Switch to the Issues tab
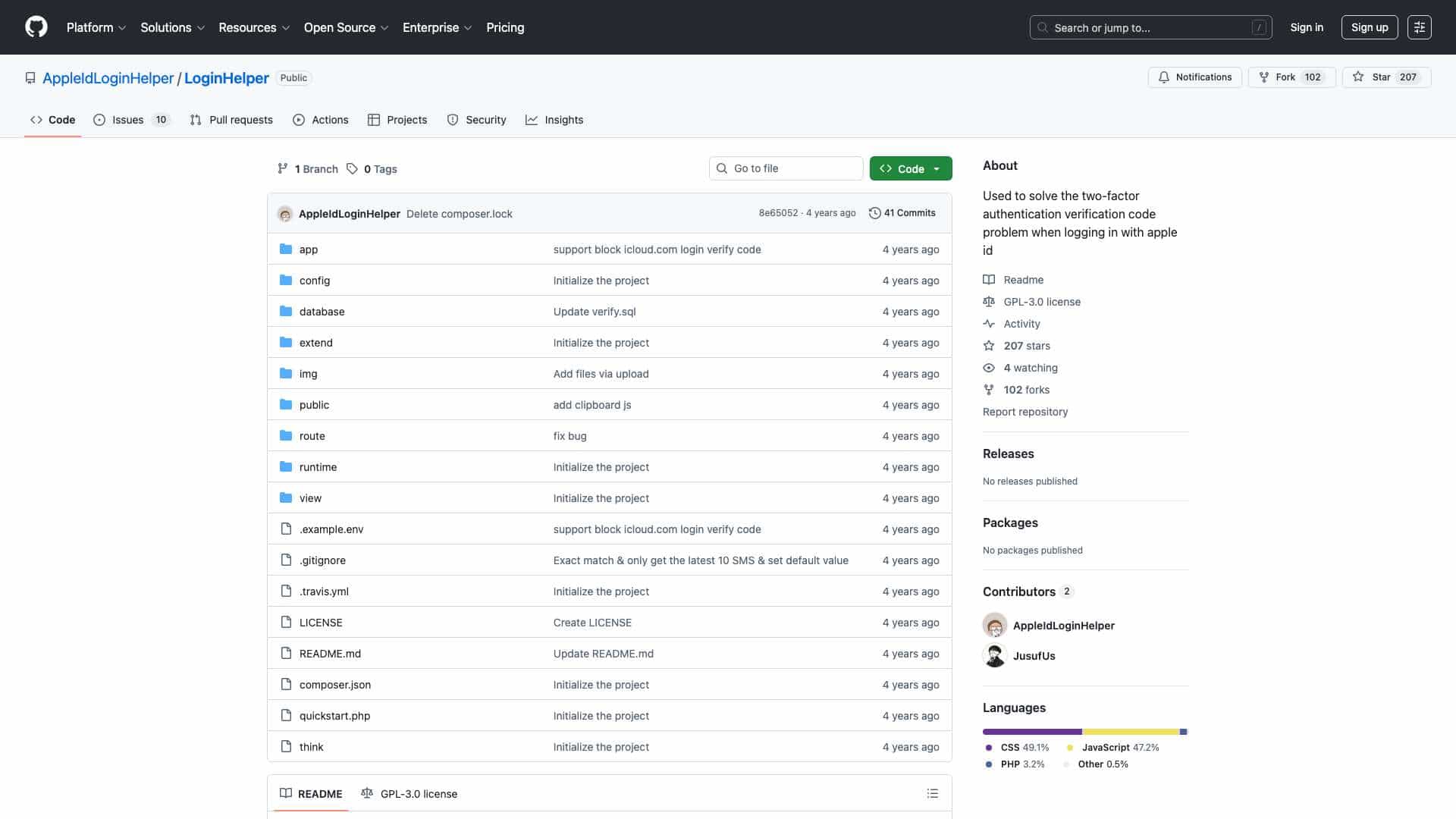Screen dimensions: 1456x819 [x=132, y=120]
